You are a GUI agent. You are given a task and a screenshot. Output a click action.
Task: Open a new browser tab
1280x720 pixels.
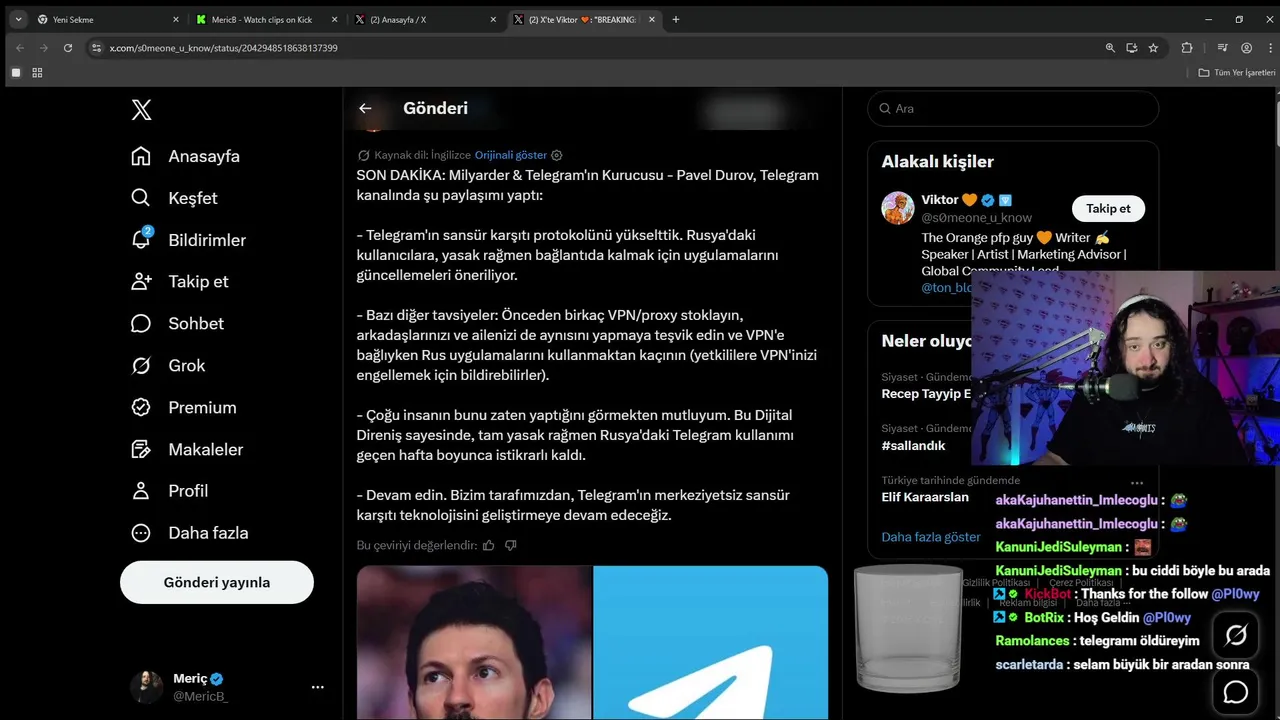[x=676, y=19]
